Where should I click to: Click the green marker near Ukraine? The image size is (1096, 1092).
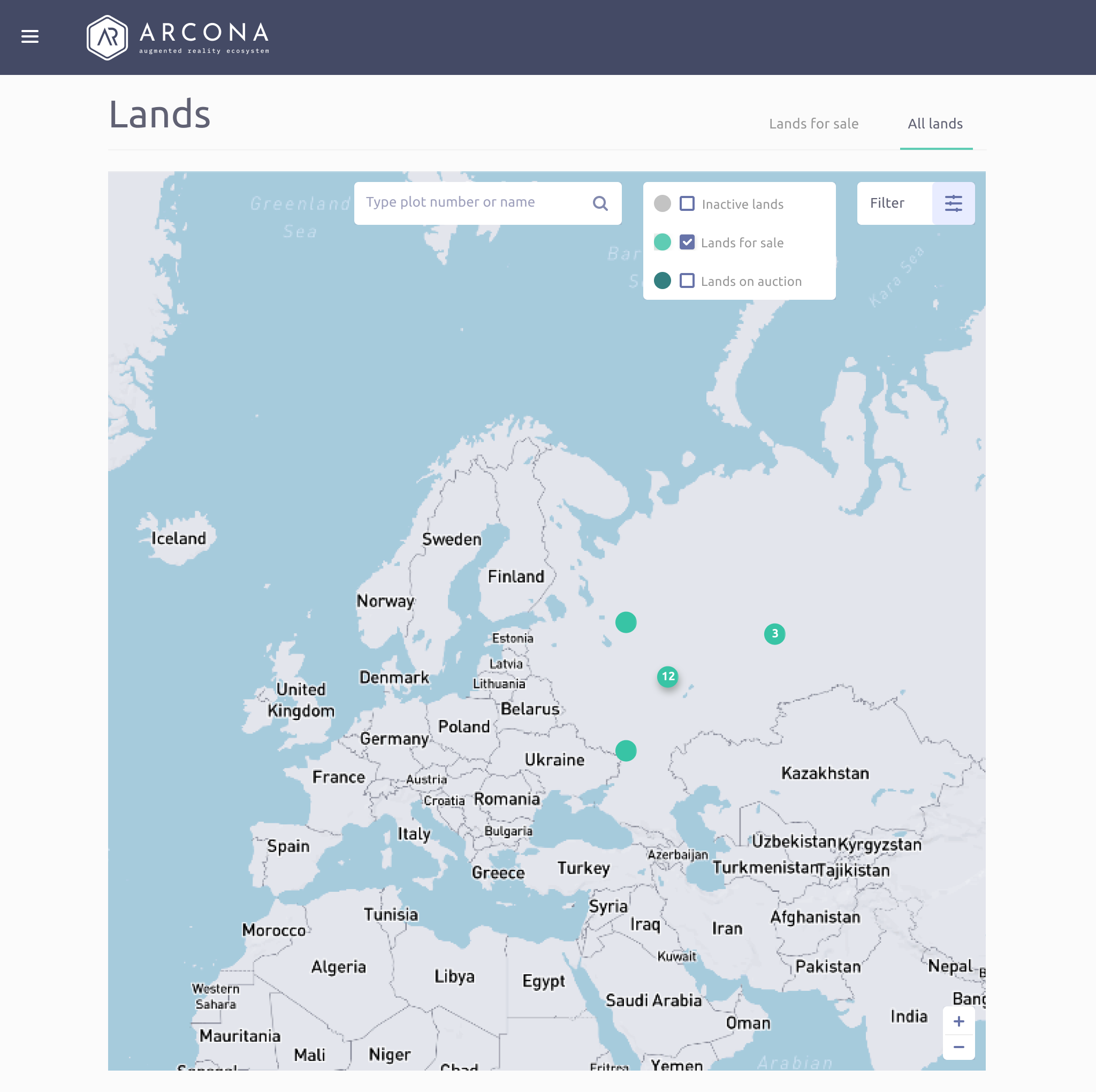[626, 751]
